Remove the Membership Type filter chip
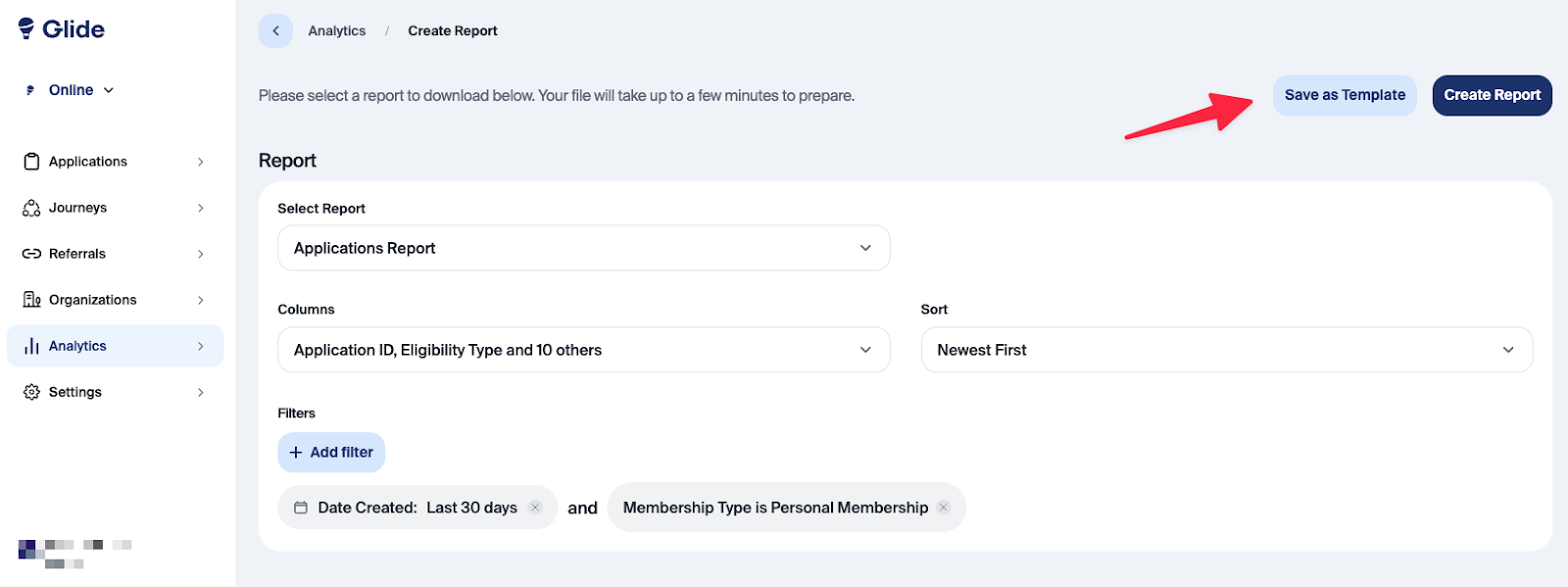The height and width of the screenshot is (587, 1568). [x=944, y=508]
